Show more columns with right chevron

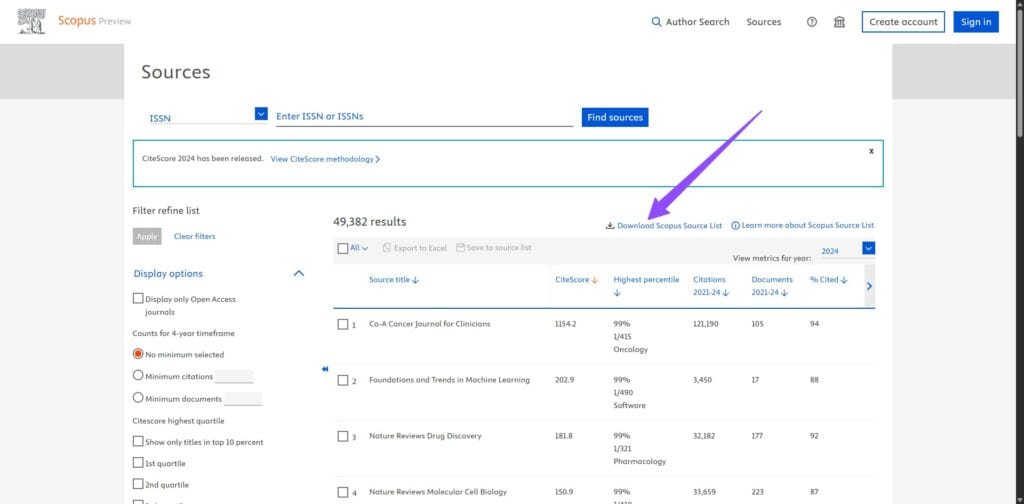(869, 286)
